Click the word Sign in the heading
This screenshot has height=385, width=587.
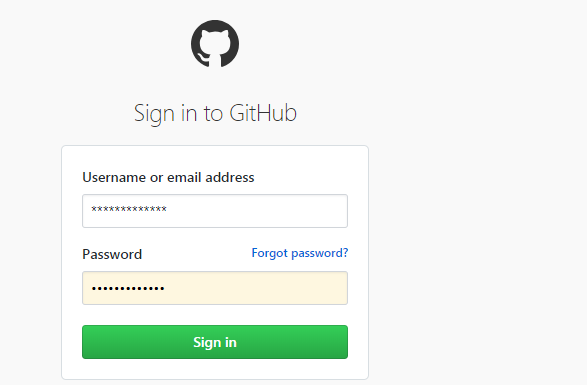[154, 114]
